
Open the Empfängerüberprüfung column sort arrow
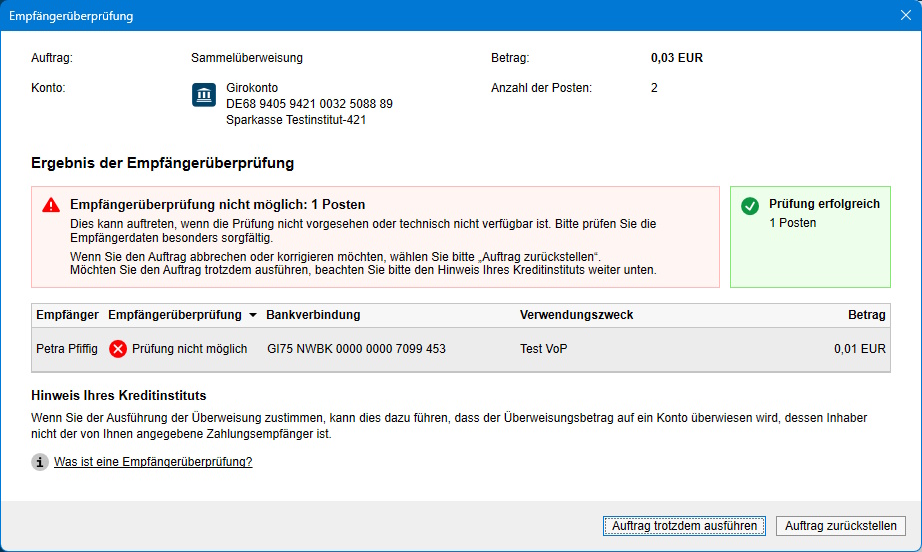pyautogui.click(x=253, y=316)
